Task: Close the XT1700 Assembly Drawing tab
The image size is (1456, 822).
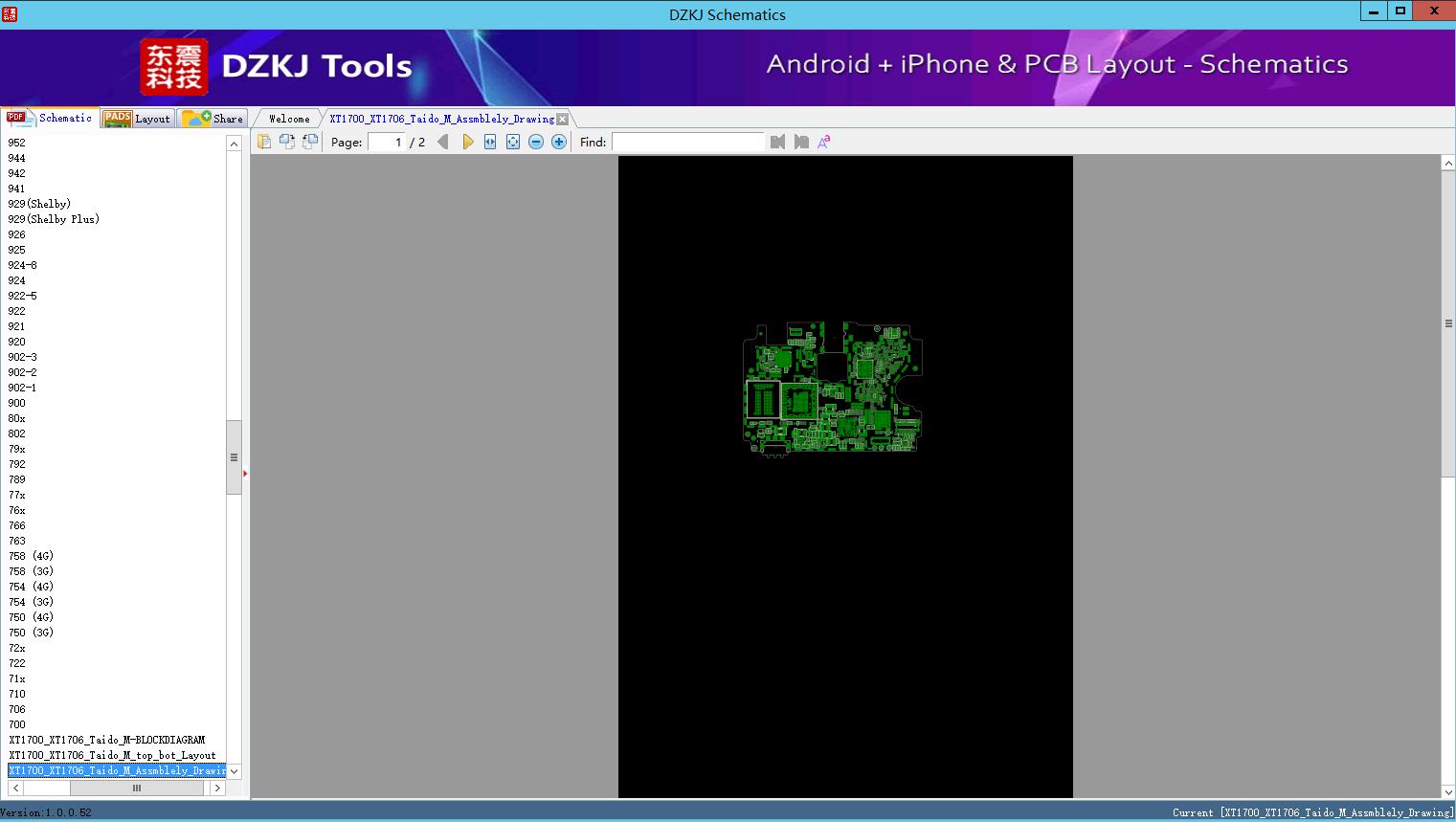Action: click(563, 120)
